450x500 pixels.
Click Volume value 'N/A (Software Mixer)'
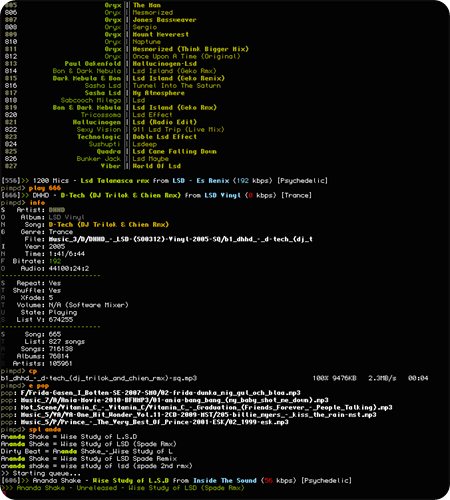88,306
